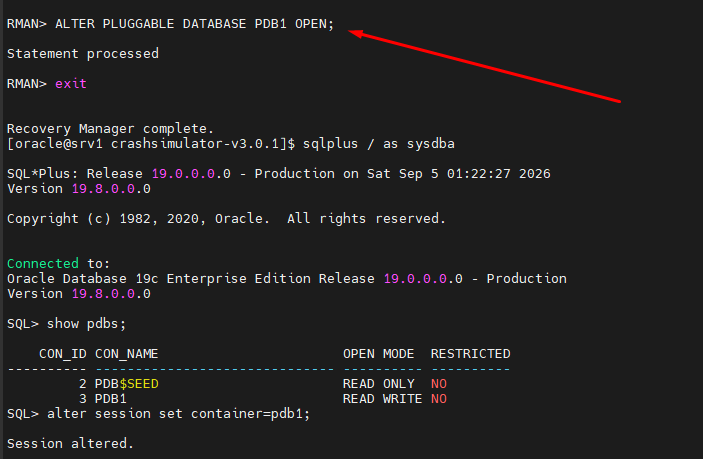The width and height of the screenshot is (703, 459).
Task: Click the sqlplus / as sysdba command
Action: (379, 144)
